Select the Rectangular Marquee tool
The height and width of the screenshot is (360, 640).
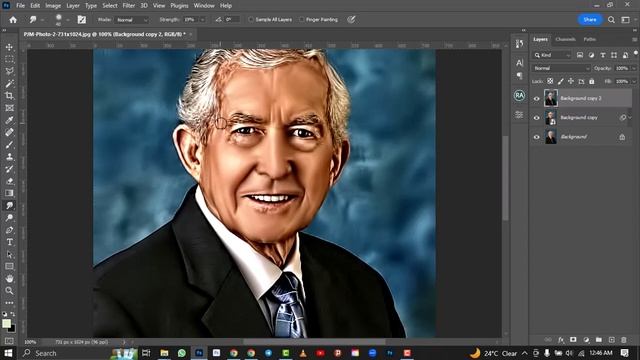pos(9,59)
